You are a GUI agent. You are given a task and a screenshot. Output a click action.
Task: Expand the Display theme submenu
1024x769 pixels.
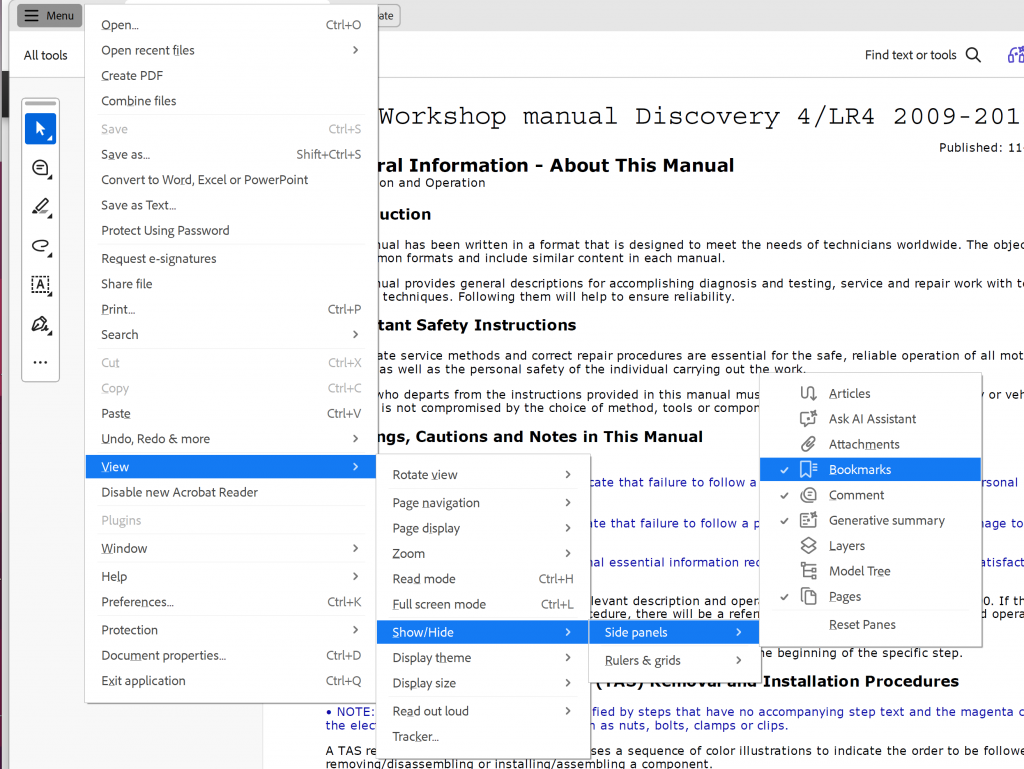[483, 657]
